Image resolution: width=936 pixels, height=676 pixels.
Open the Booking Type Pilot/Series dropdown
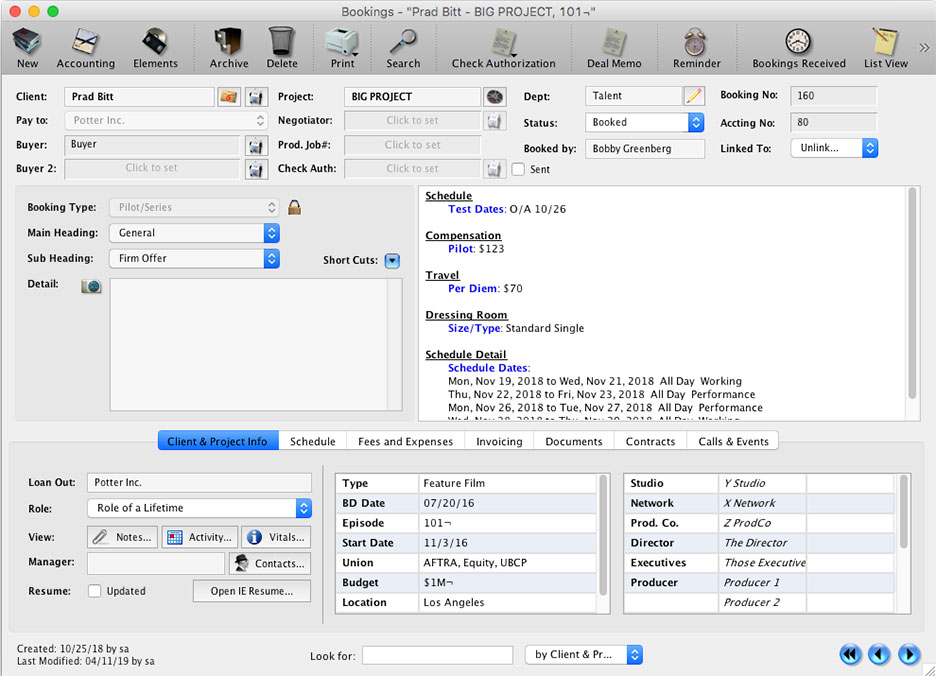[x=194, y=207]
